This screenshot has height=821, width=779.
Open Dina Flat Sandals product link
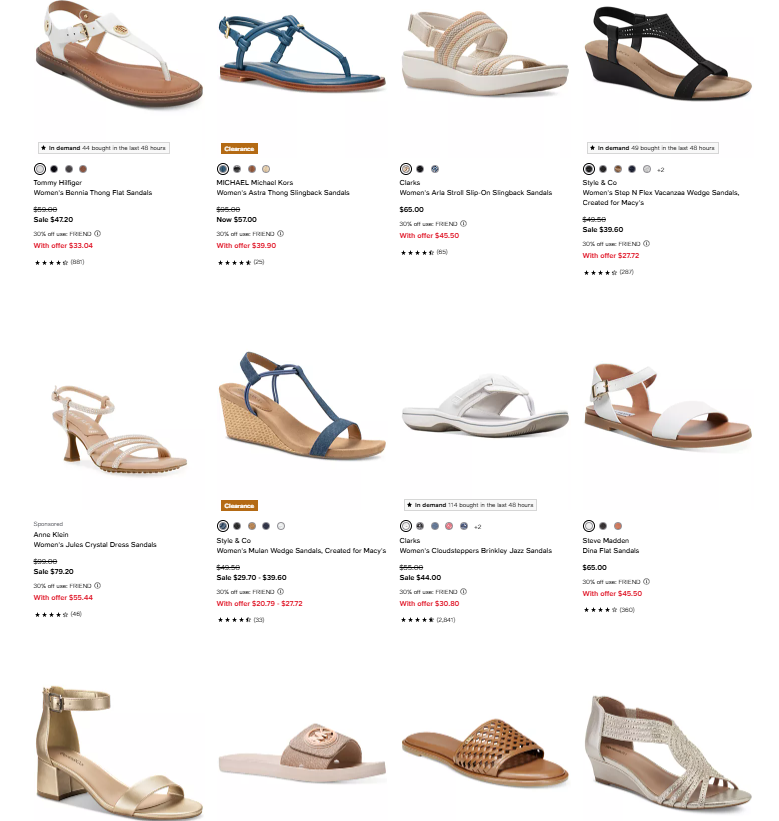(x=610, y=551)
